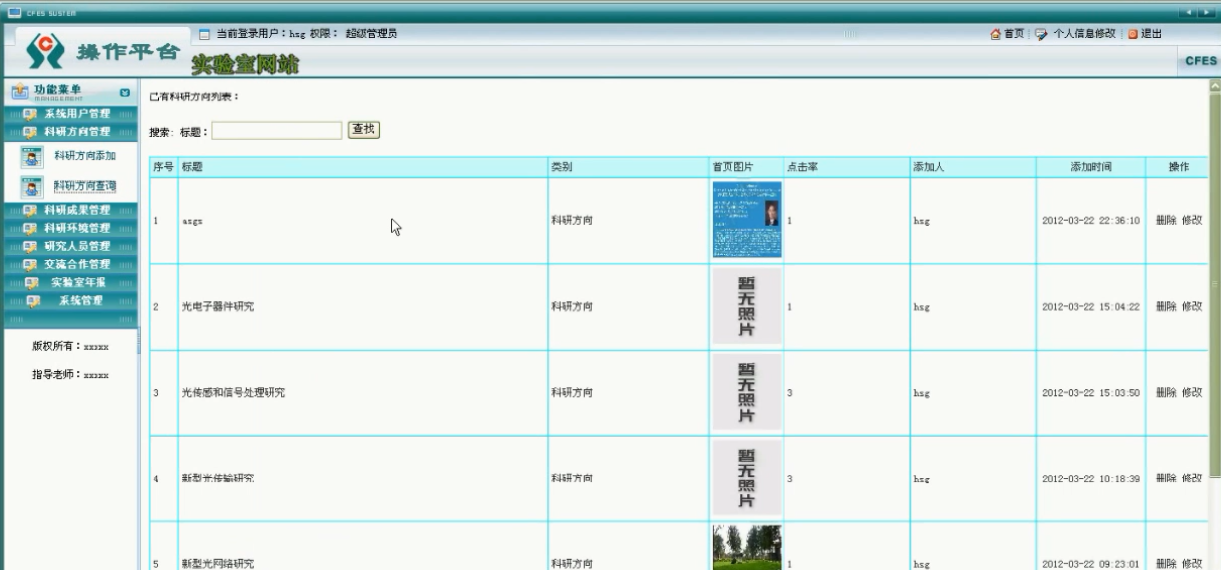
Task: Click the asgx row homepage thumbnail
Action: 747,220
